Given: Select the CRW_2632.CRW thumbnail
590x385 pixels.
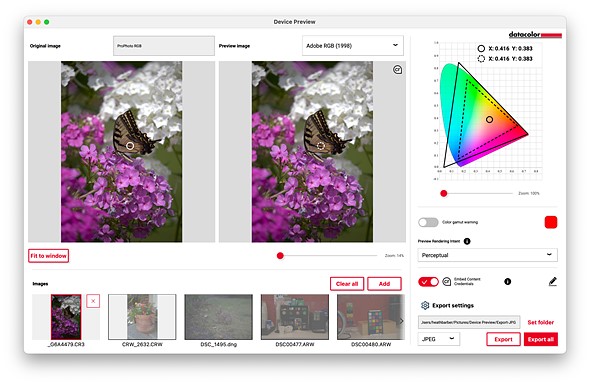Looking at the screenshot, I should 142,317.
